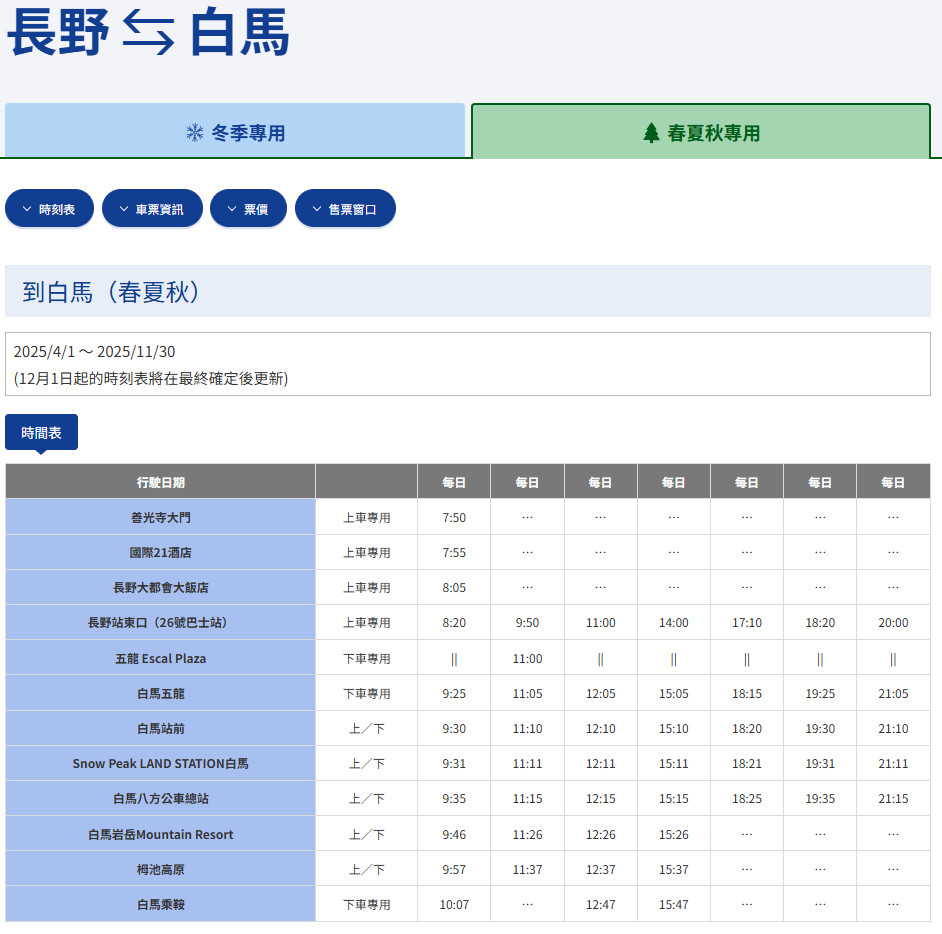Switch to the 冬季專用 tab
Image resolution: width=942 pixels, height=934 pixels.
(x=235, y=131)
